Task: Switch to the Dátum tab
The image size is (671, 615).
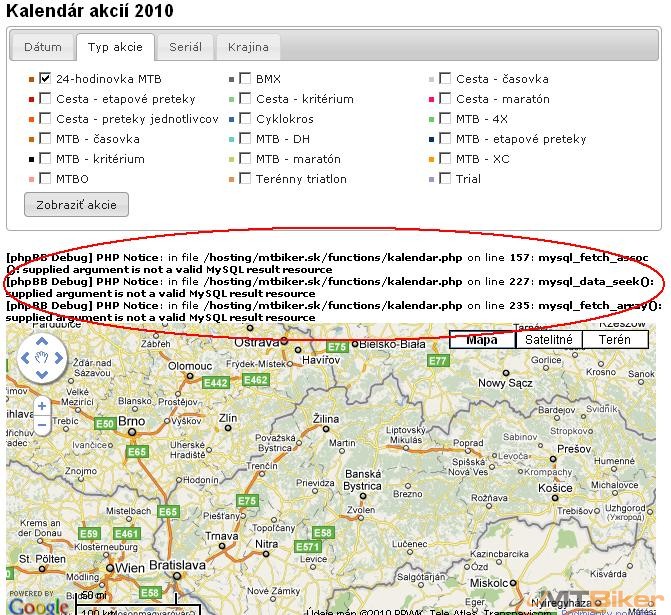Action: pyautogui.click(x=43, y=47)
